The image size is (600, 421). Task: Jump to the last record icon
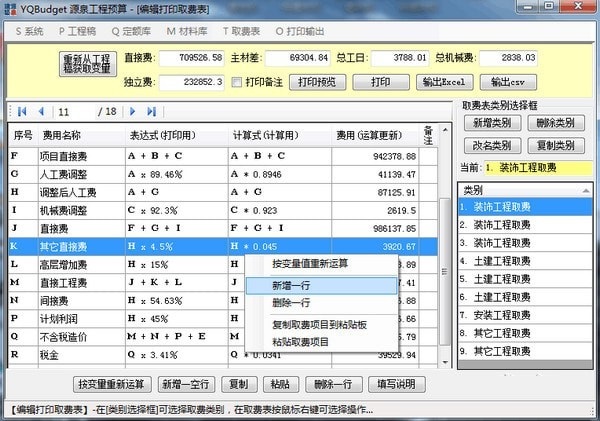click(152, 111)
